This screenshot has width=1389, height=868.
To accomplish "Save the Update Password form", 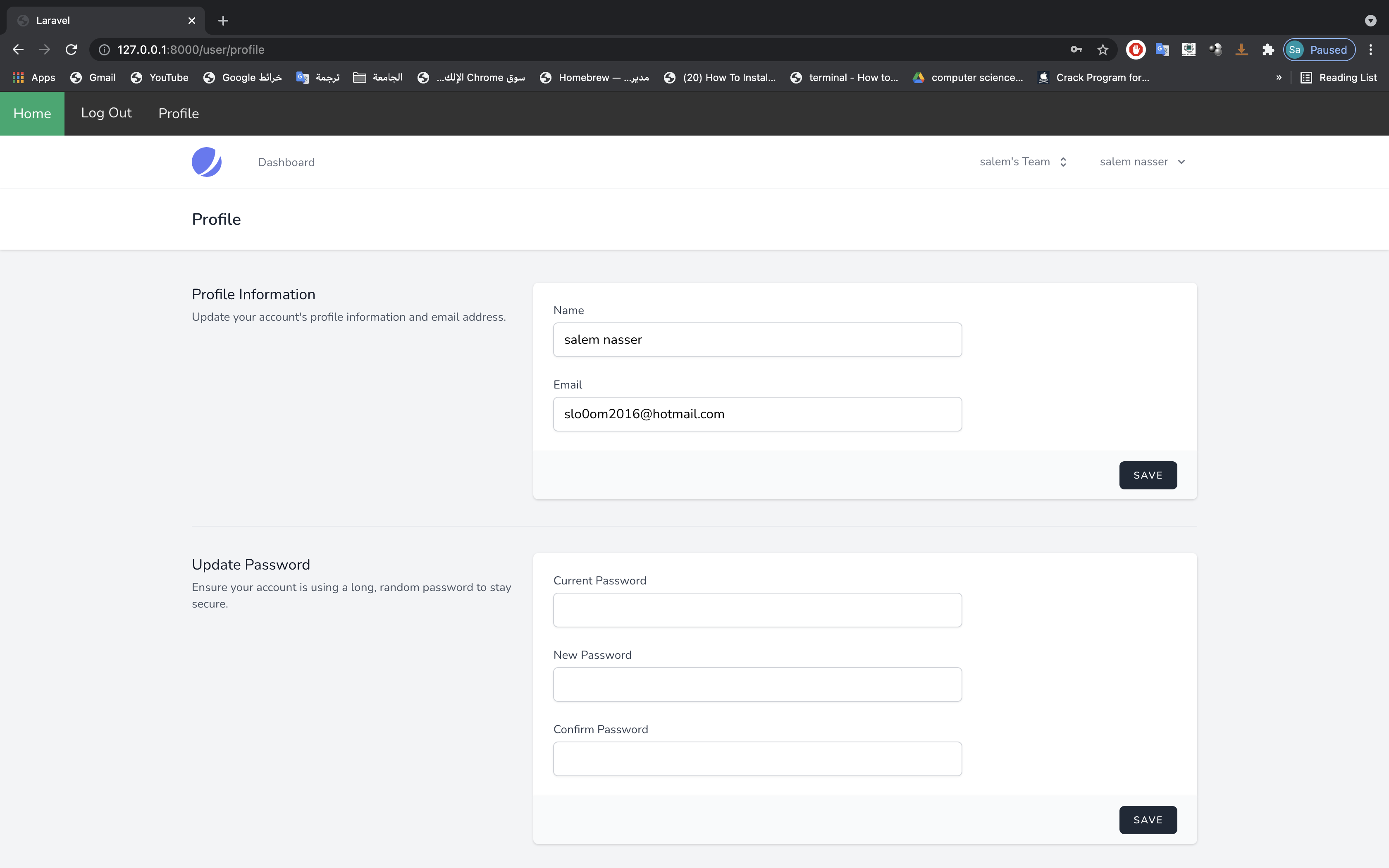I will click(x=1147, y=820).
